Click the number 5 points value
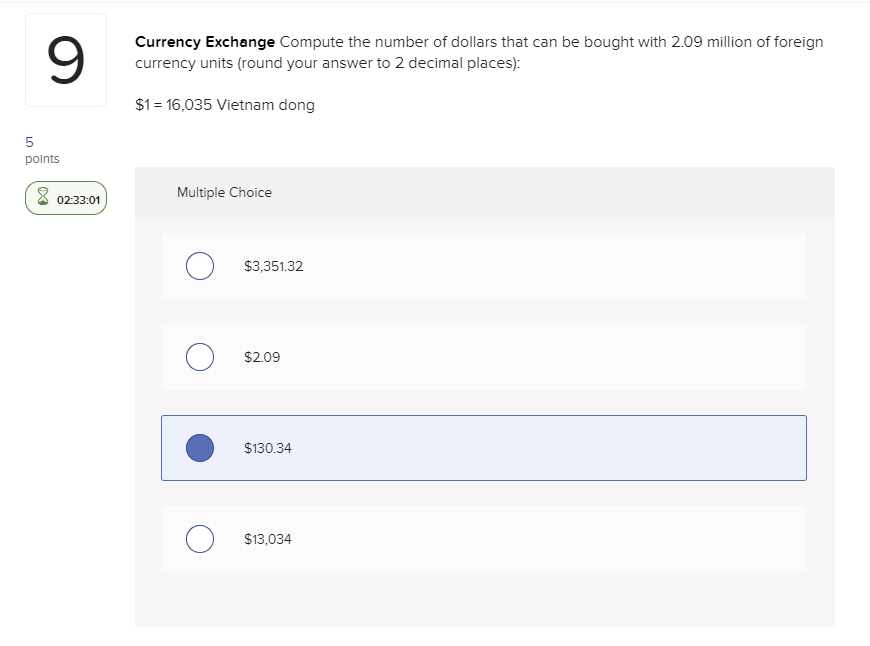This screenshot has height=646, width=870. [x=29, y=142]
